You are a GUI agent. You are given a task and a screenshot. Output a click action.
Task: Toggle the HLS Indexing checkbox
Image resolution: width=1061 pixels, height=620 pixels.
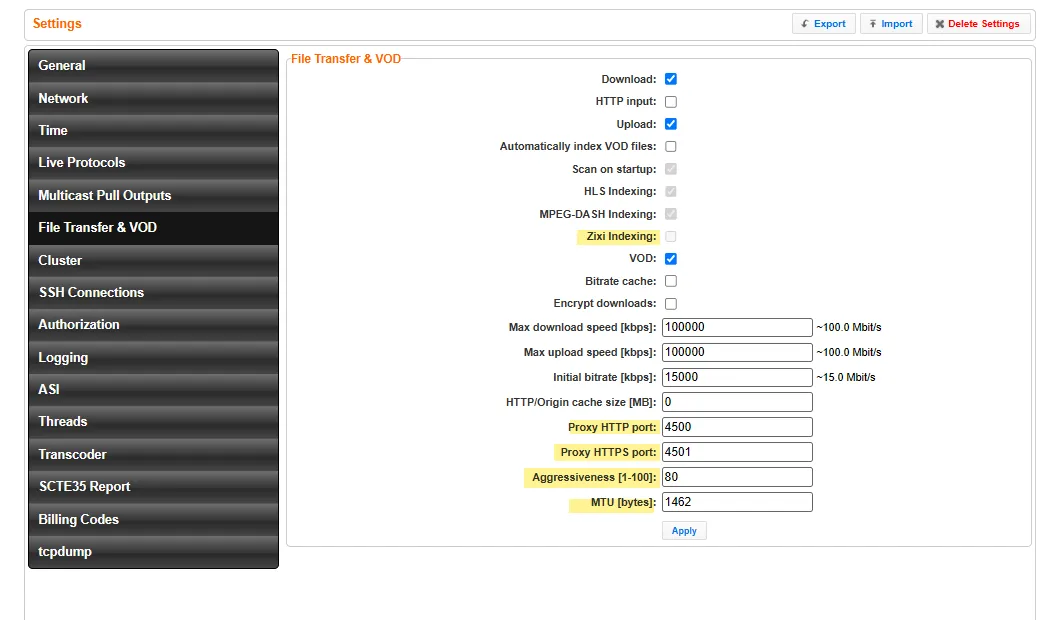(x=671, y=192)
